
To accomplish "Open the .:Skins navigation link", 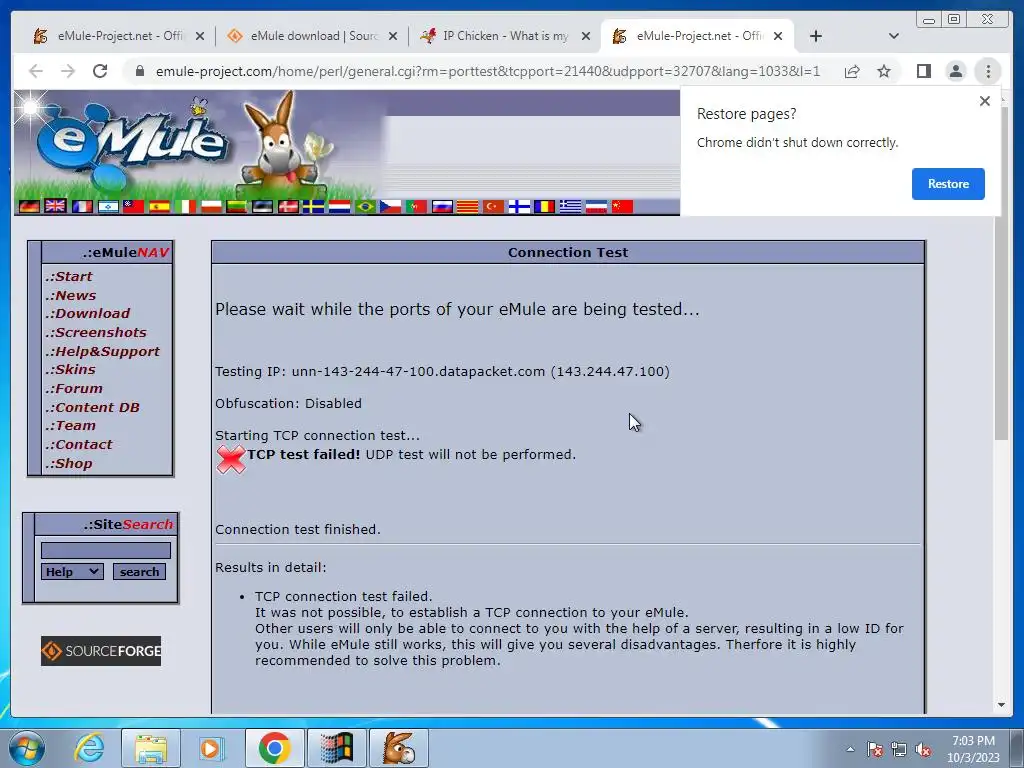I will click(x=70, y=370).
